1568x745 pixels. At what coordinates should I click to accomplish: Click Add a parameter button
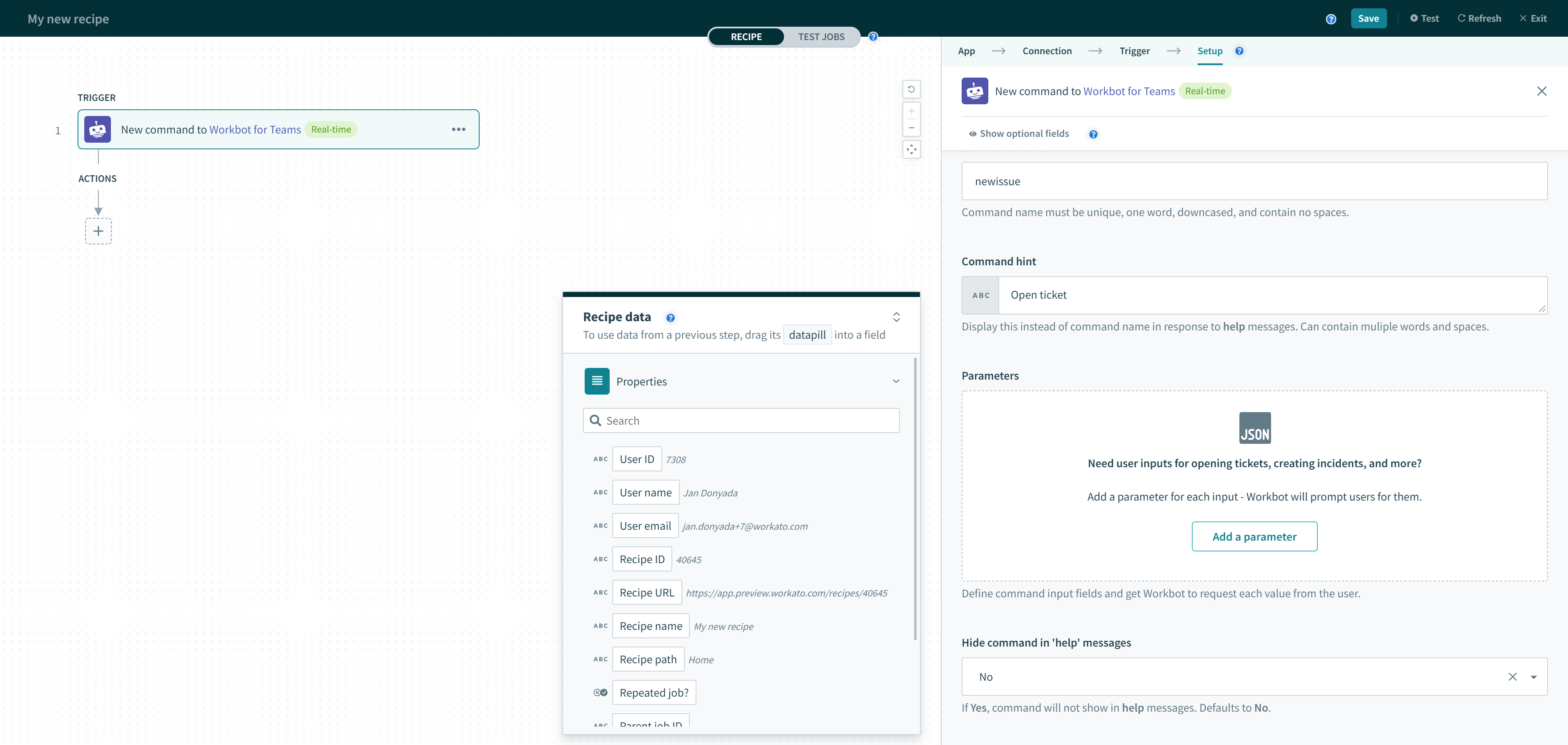(1254, 536)
